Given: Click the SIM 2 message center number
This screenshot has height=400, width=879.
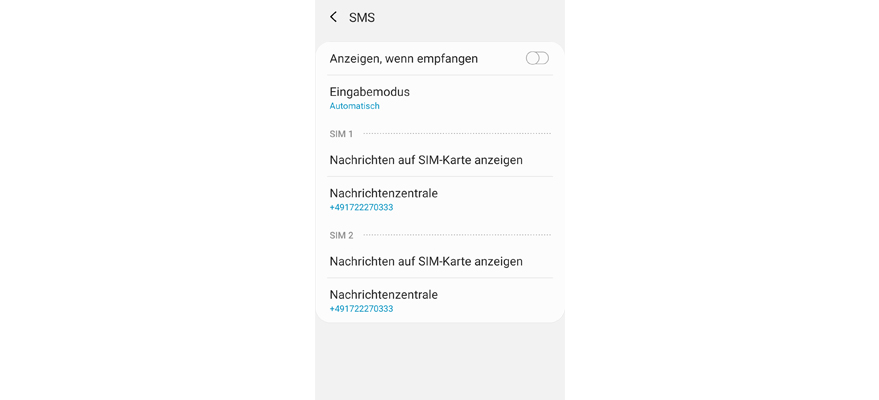Looking at the screenshot, I should [361, 309].
